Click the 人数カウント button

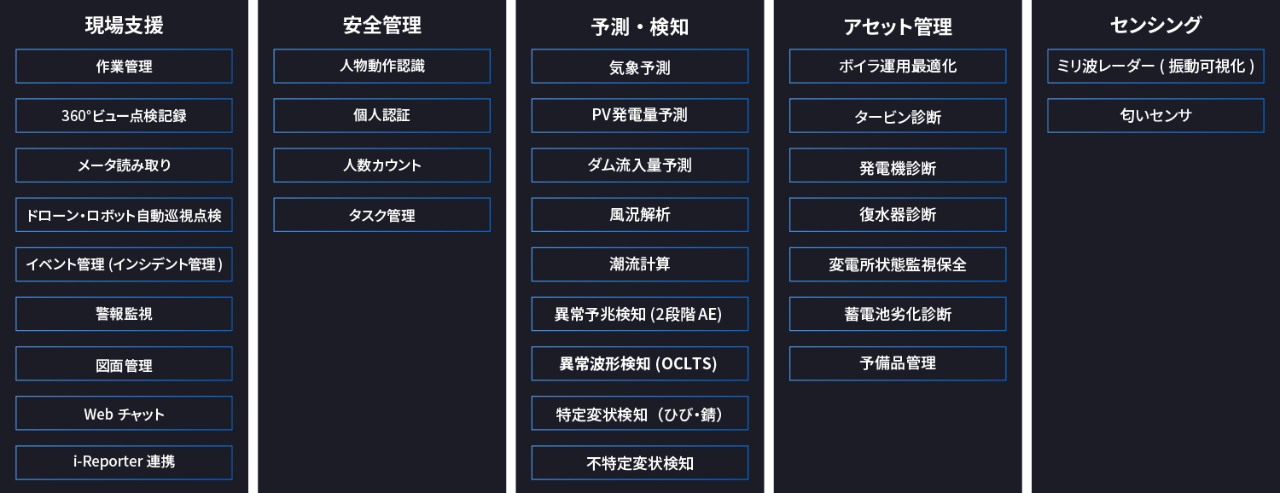(382, 166)
